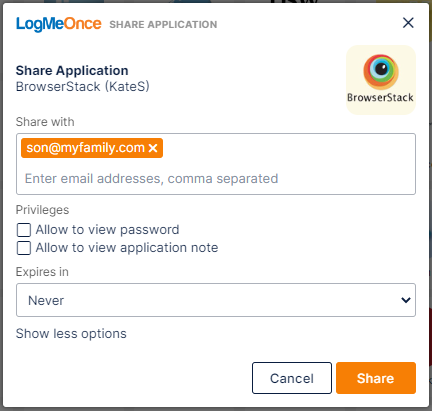Collapse options via Show less options

71,334
